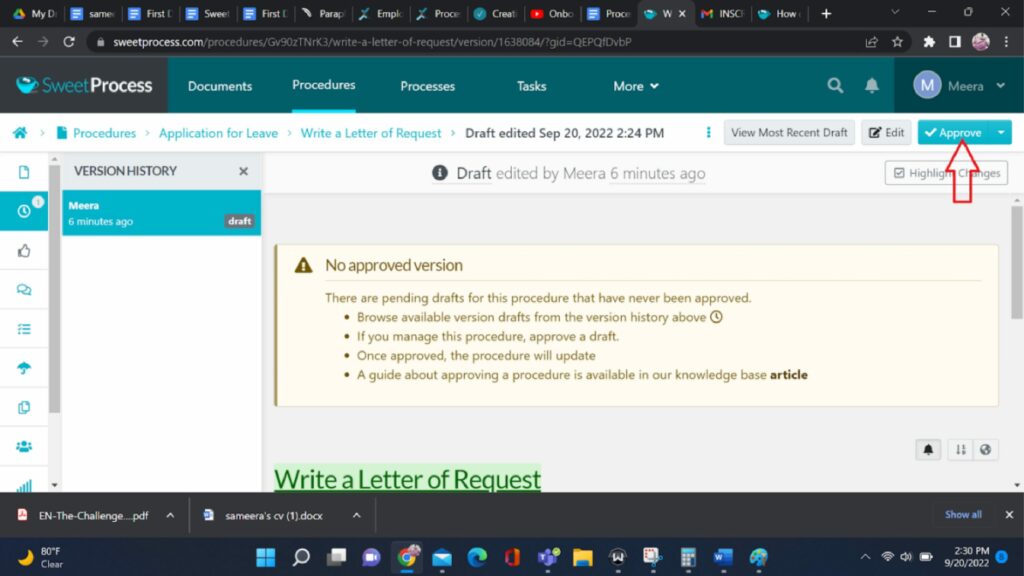1024x576 pixels.
Task: Open the teams people icon in sidebar
Action: [24, 446]
